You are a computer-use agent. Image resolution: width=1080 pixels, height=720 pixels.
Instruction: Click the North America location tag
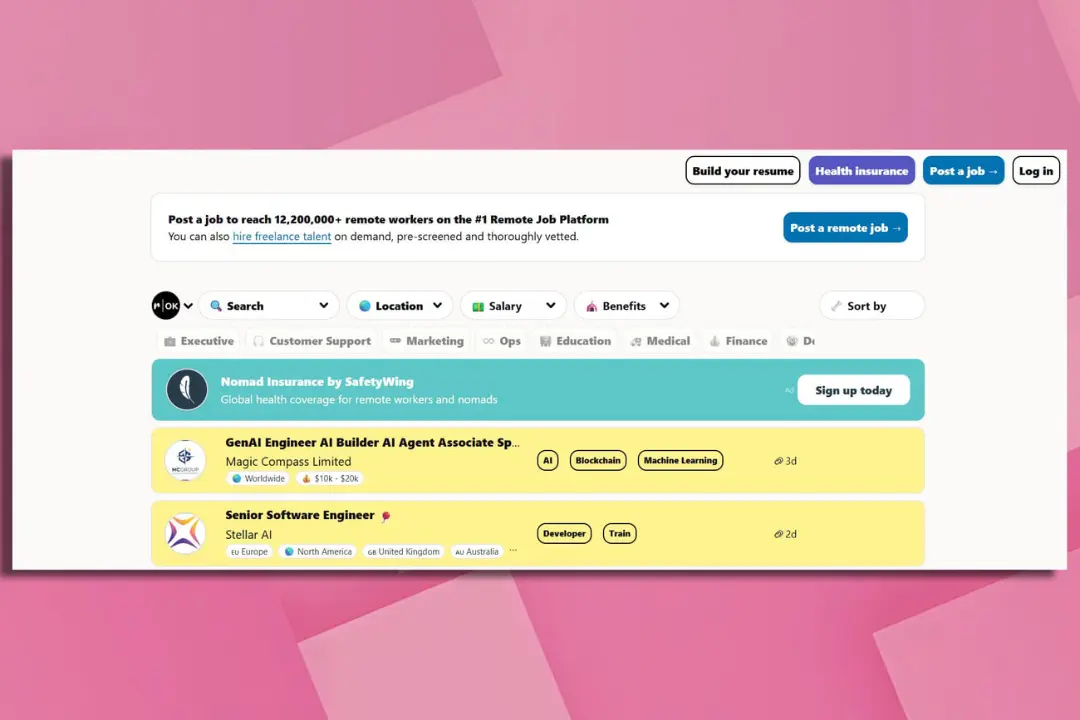tap(318, 552)
